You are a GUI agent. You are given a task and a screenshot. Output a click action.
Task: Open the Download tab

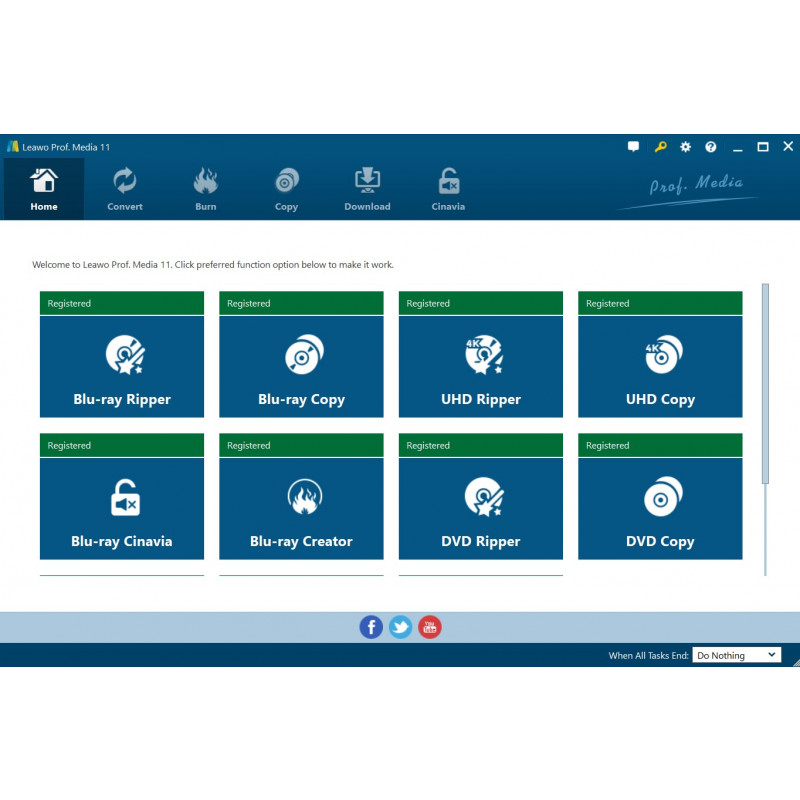point(367,189)
